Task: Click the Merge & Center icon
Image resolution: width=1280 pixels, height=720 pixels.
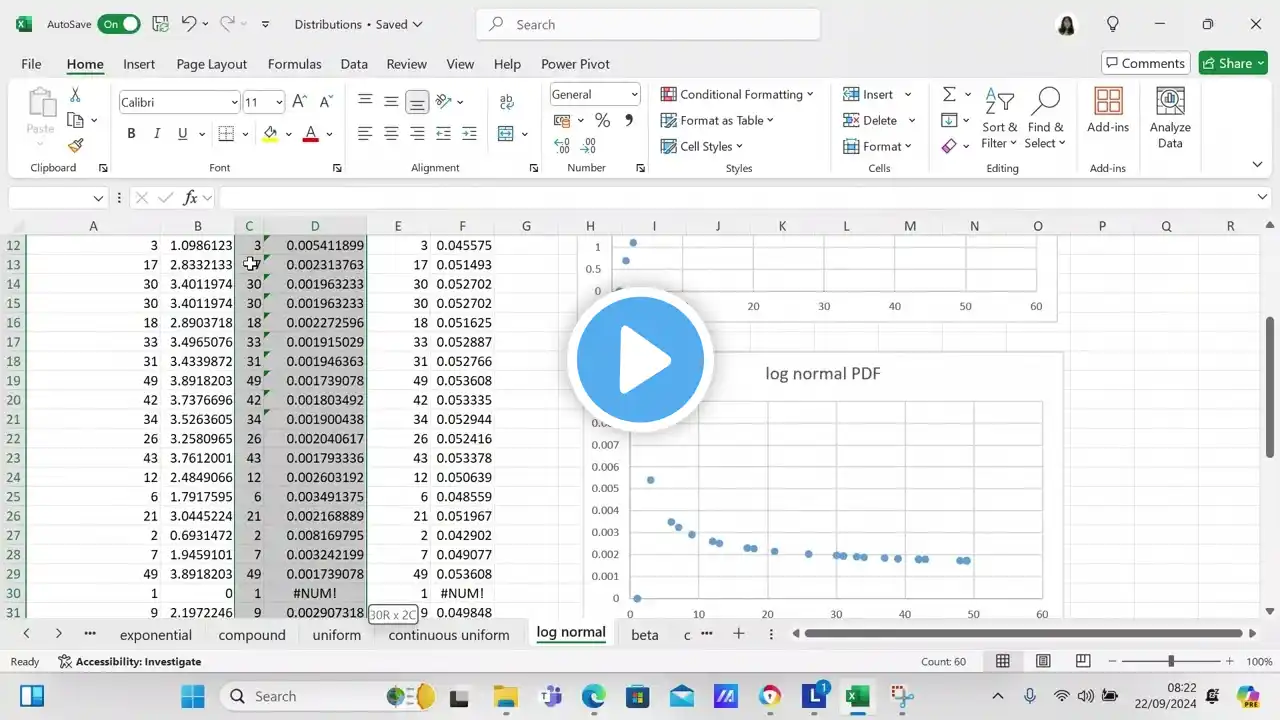Action: coord(506,134)
